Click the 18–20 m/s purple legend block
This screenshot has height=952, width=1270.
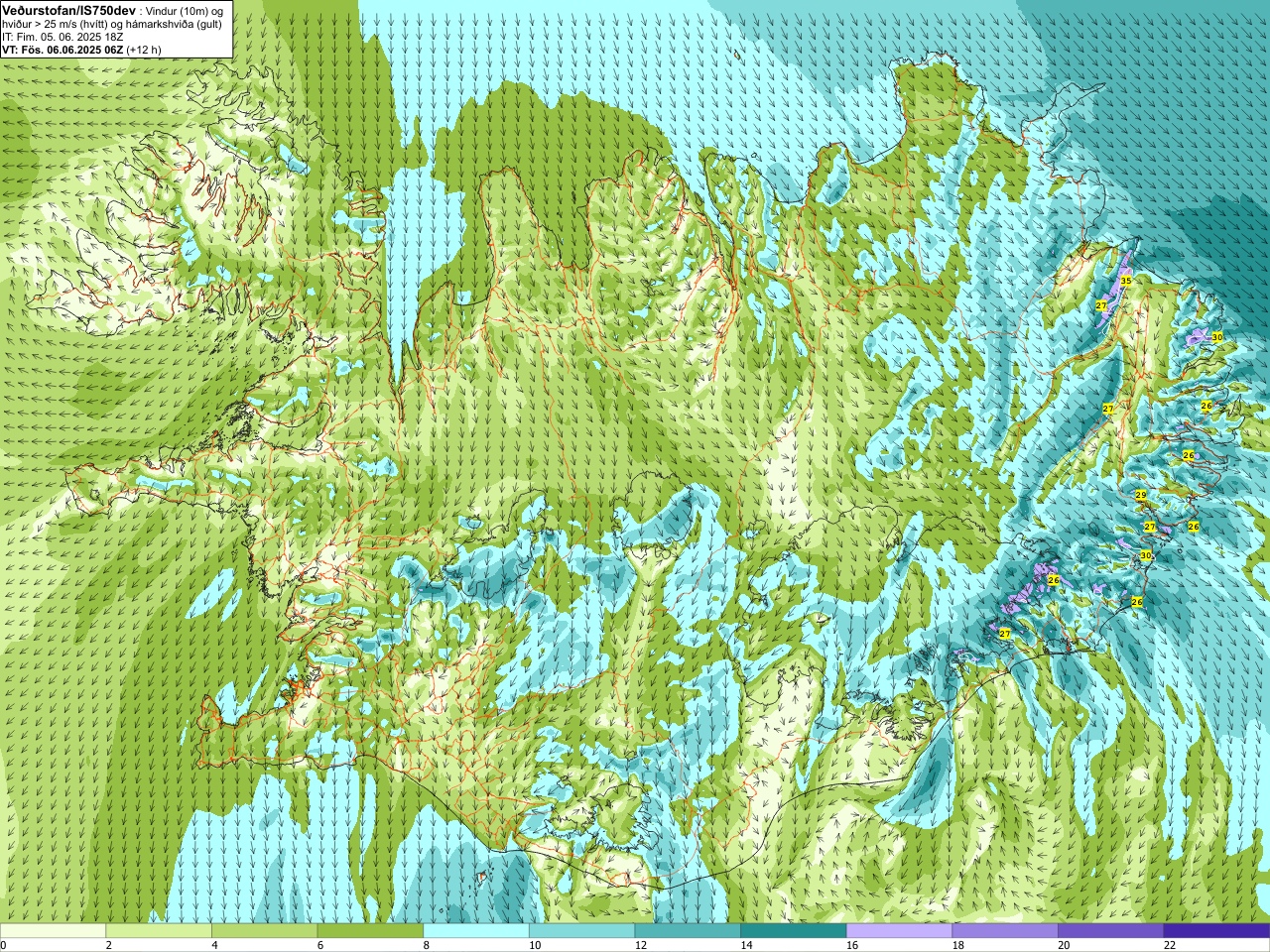coord(1005,931)
